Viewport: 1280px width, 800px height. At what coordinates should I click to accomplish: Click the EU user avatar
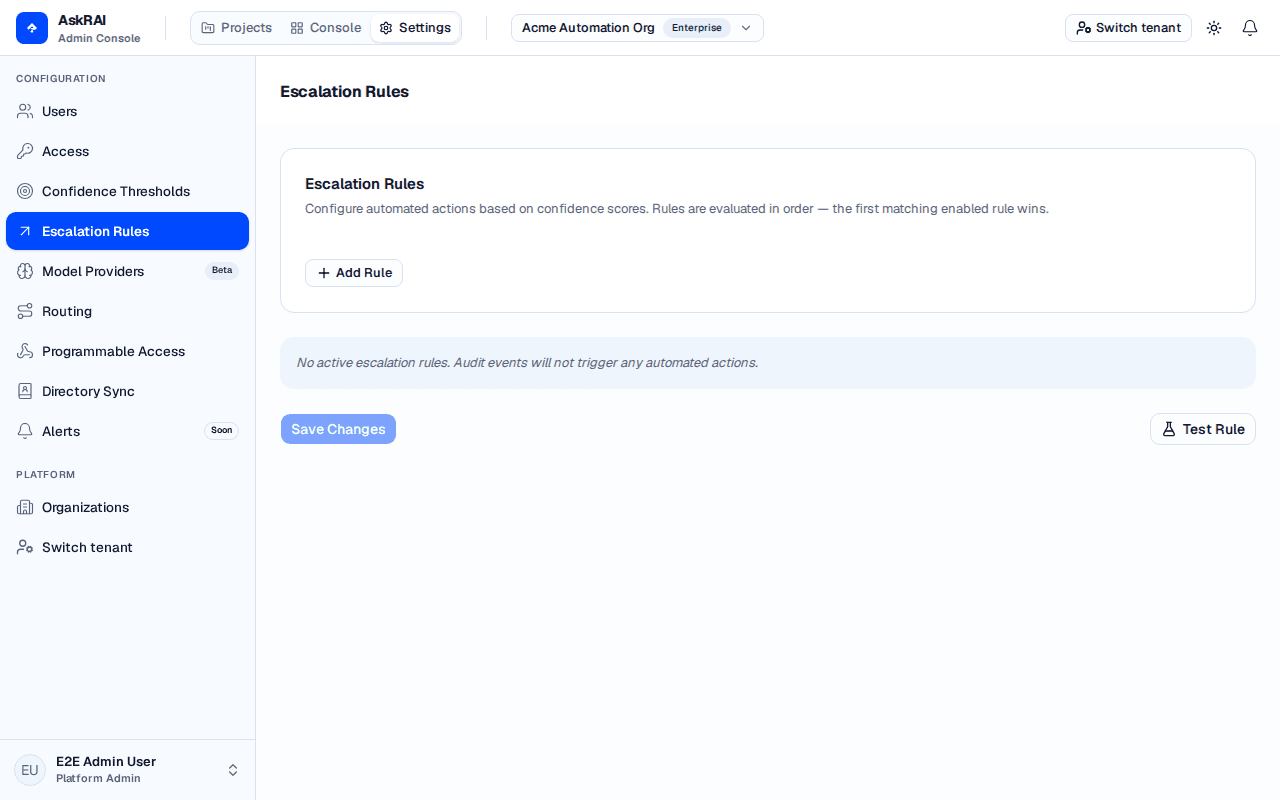tap(30, 770)
